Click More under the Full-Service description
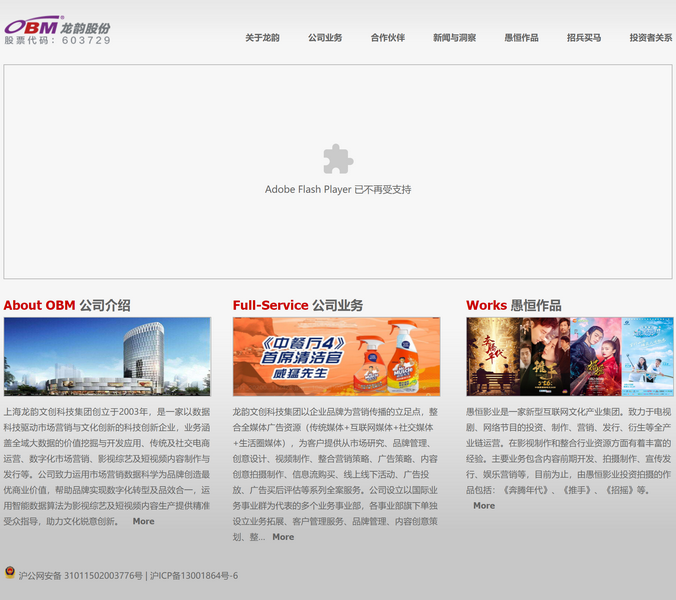Image resolution: width=676 pixels, height=600 pixels. (283, 537)
